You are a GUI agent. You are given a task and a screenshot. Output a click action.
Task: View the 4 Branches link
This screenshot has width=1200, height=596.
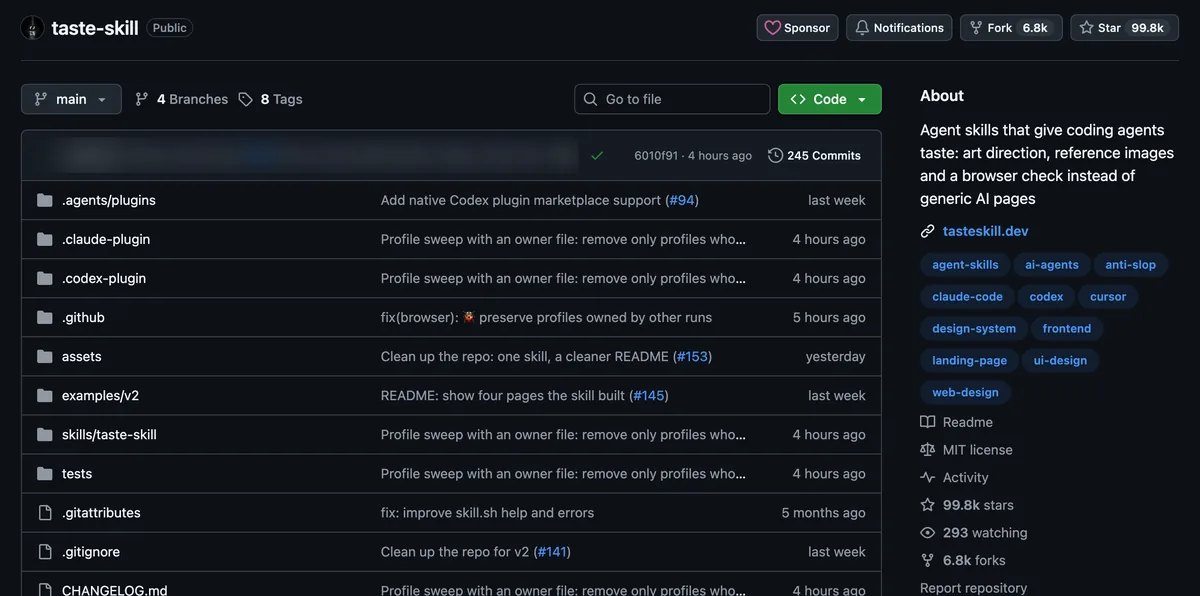point(181,99)
